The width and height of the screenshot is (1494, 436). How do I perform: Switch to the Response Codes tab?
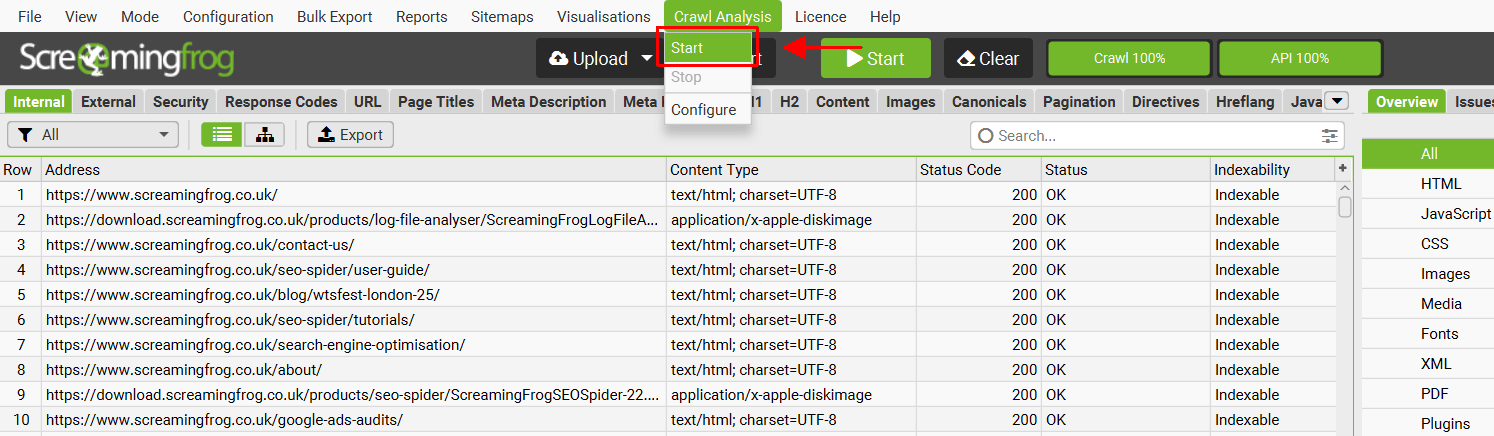[281, 102]
